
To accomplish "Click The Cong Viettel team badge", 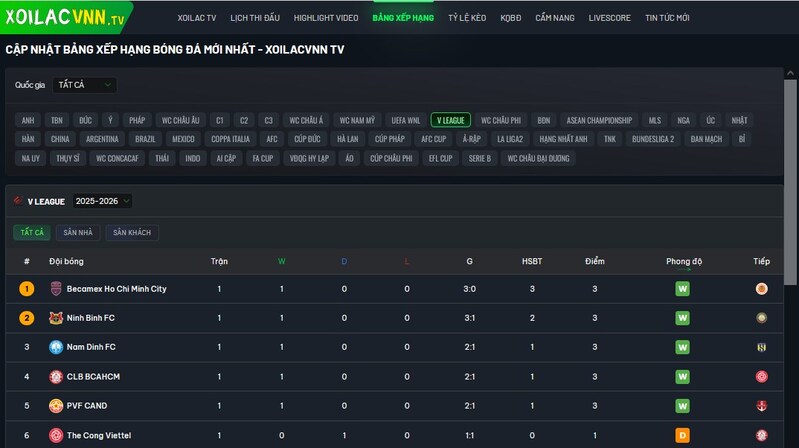I will (56, 435).
